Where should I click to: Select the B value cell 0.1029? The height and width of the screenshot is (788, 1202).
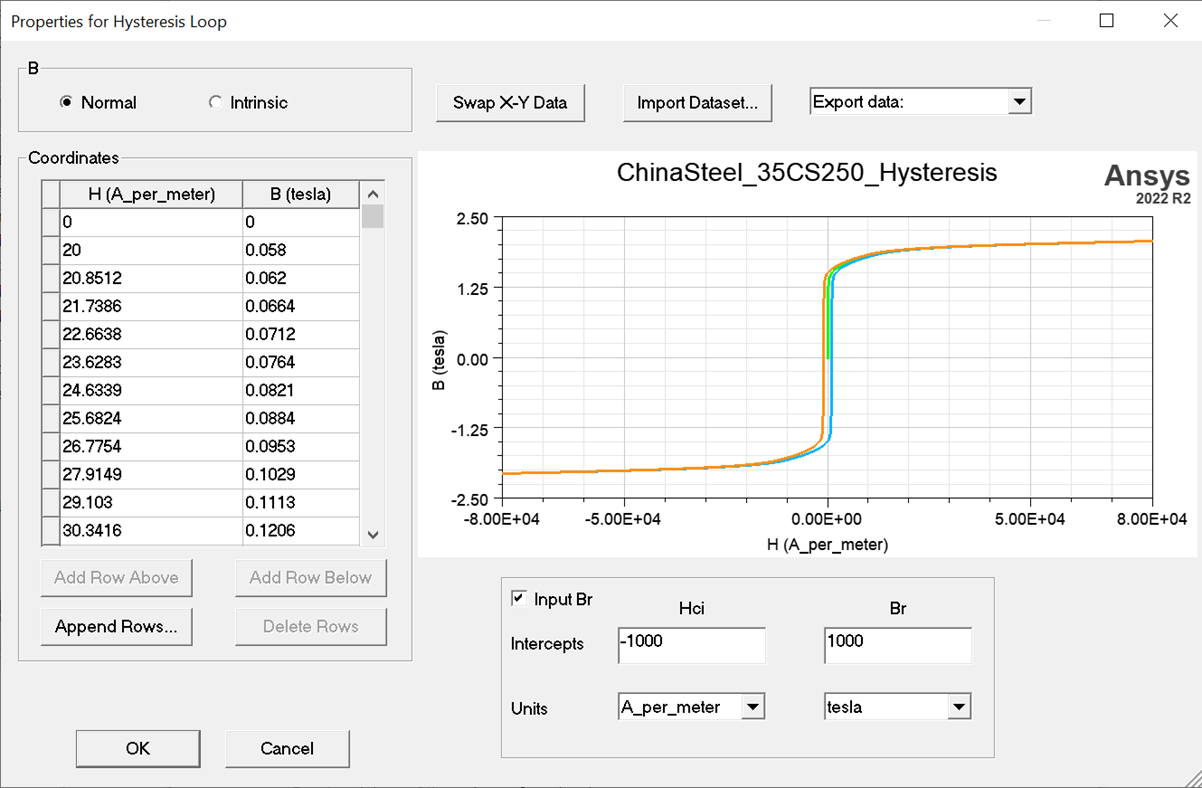click(300, 474)
